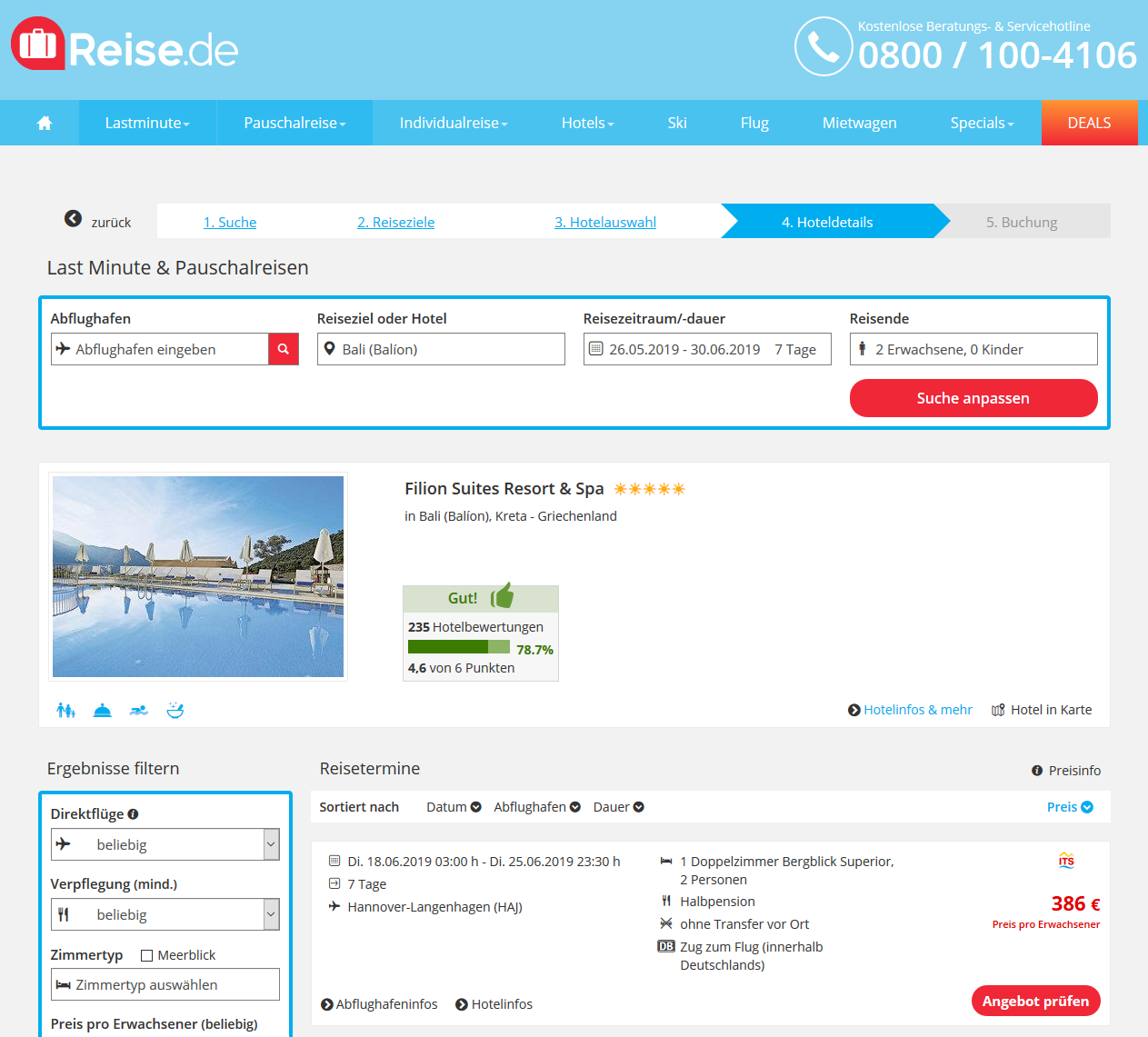This screenshot has width=1148, height=1037.
Task: Click the 386 € price text
Action: (x=1075, y=903)
